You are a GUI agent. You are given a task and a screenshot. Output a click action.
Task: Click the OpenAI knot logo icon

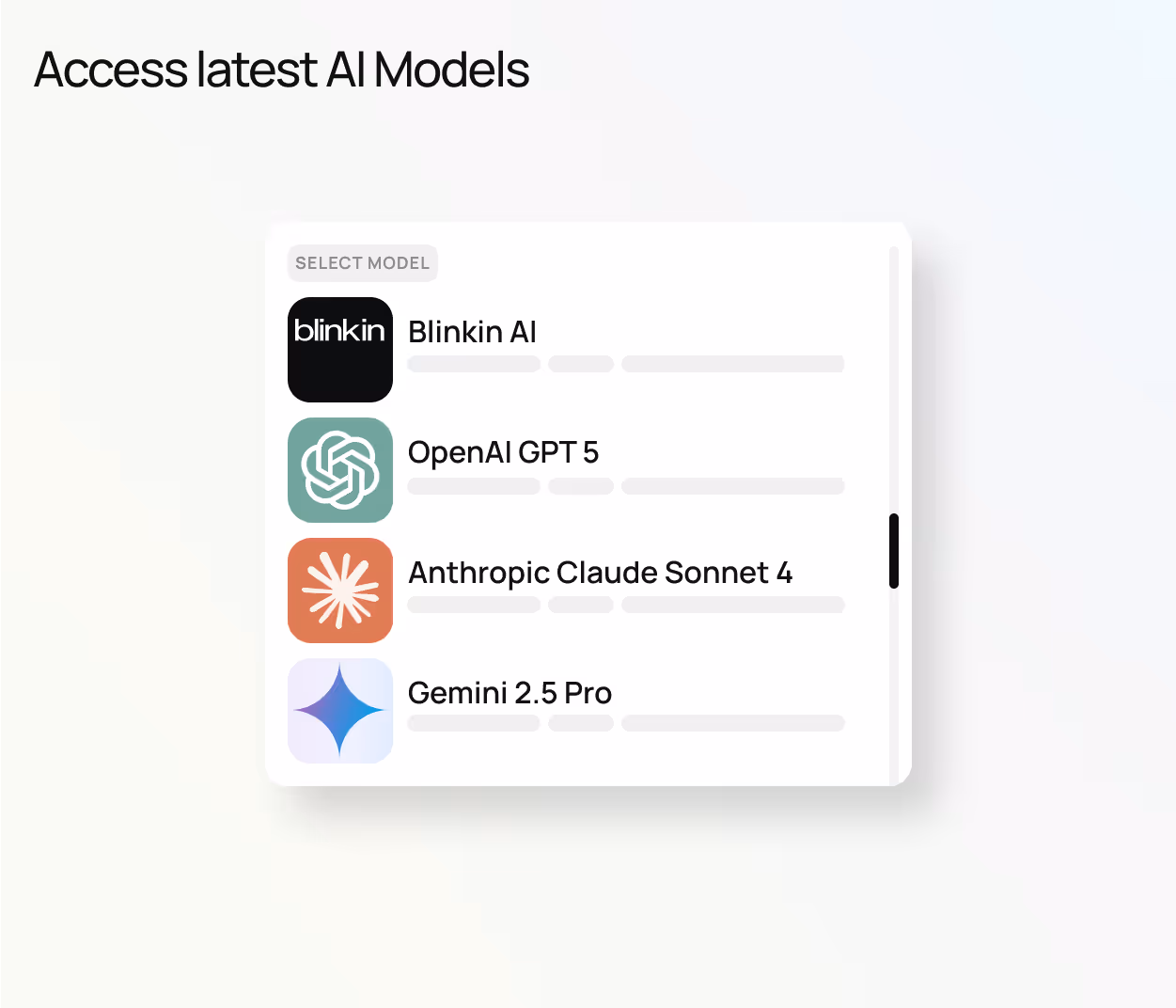point(340,470)
